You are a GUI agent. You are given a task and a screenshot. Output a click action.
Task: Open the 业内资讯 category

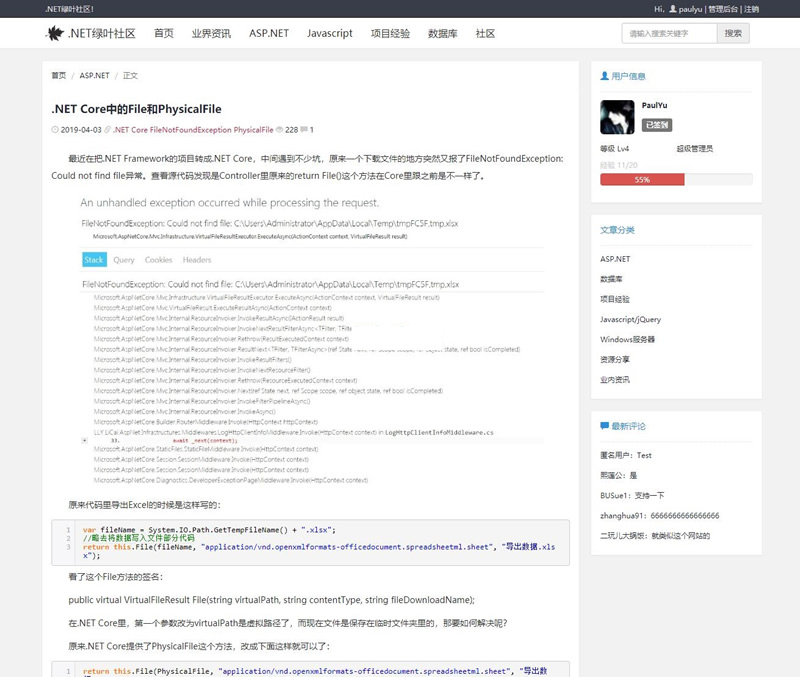pyautogui.click(x=615, y=380)
